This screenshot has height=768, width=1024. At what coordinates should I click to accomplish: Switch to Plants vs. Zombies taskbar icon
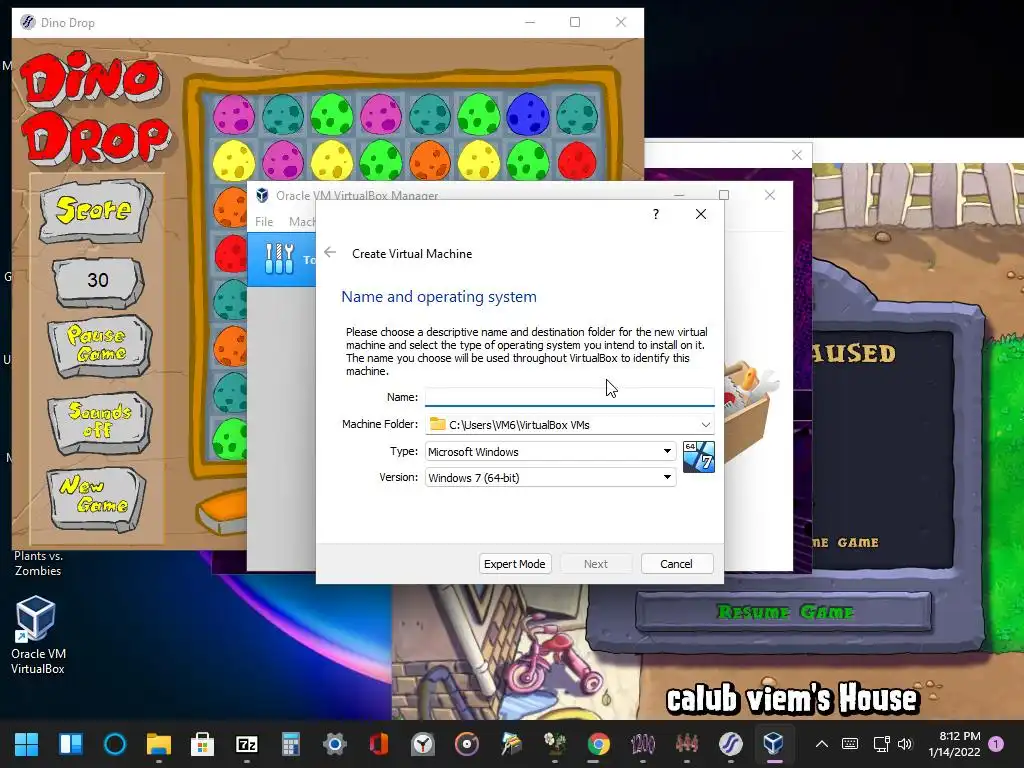[554, 744]
